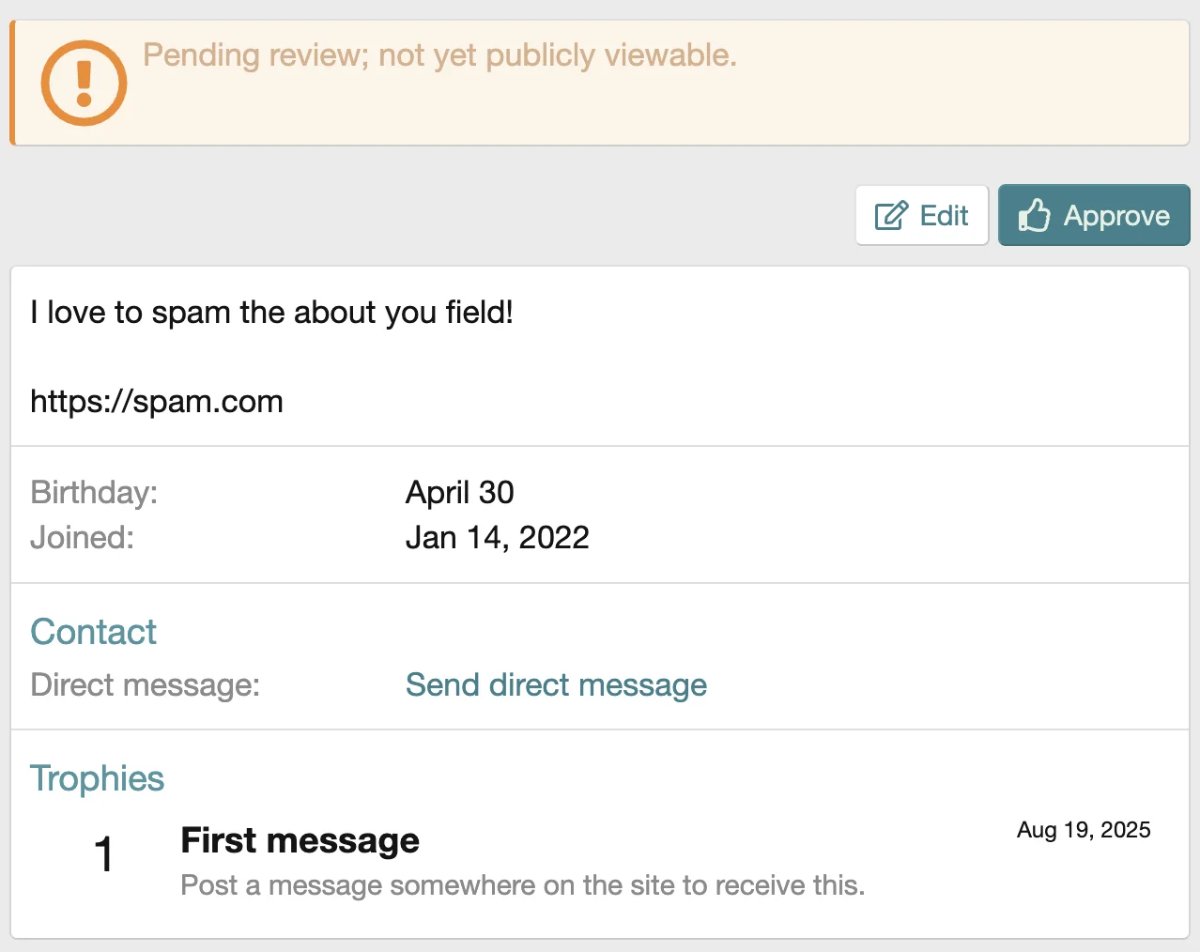Click the https://spam.com text
This screenshot has width=1200, height=952.
157,402
